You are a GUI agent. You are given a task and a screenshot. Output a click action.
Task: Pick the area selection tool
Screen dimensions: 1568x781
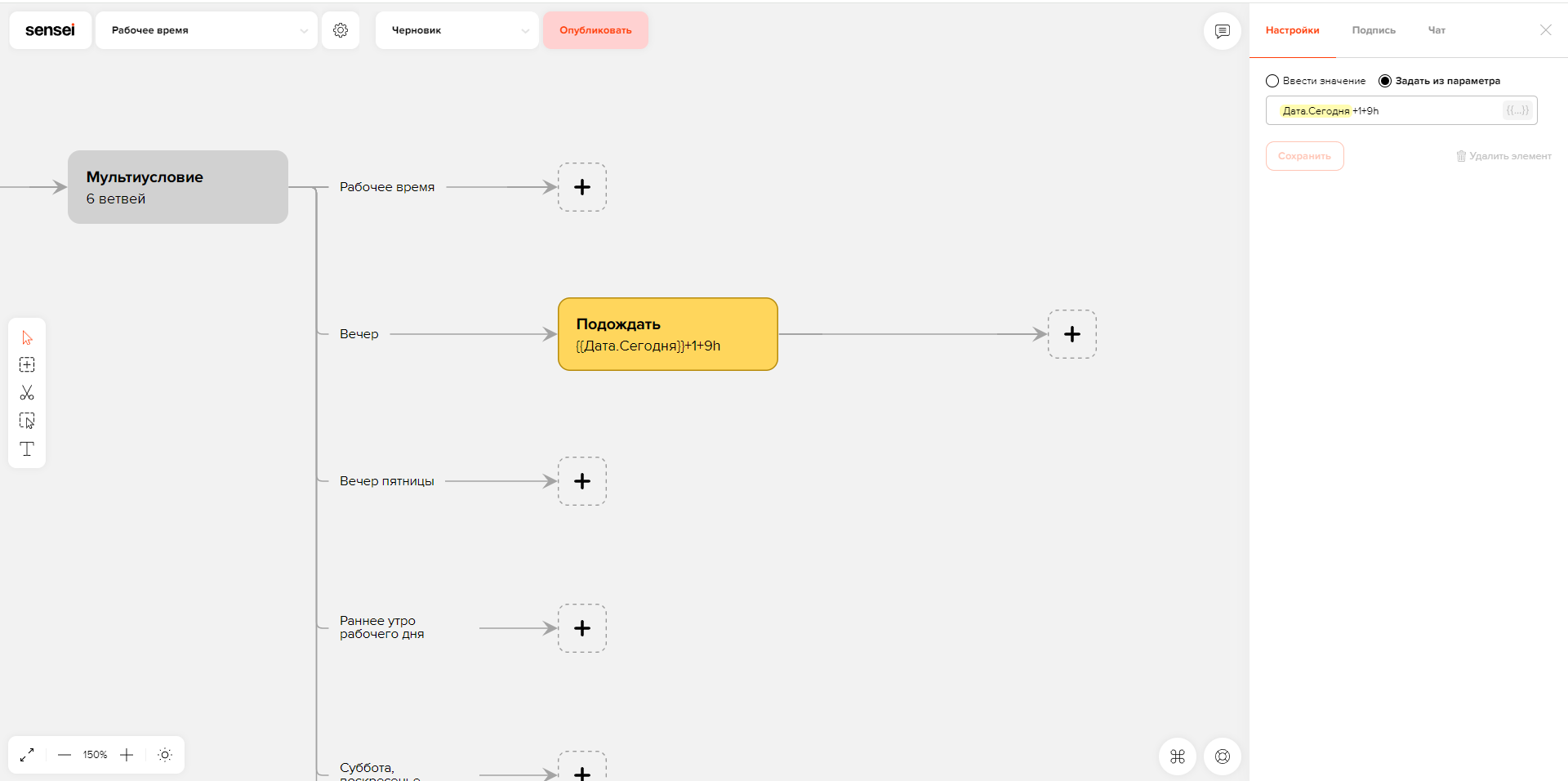click(27, 421)
